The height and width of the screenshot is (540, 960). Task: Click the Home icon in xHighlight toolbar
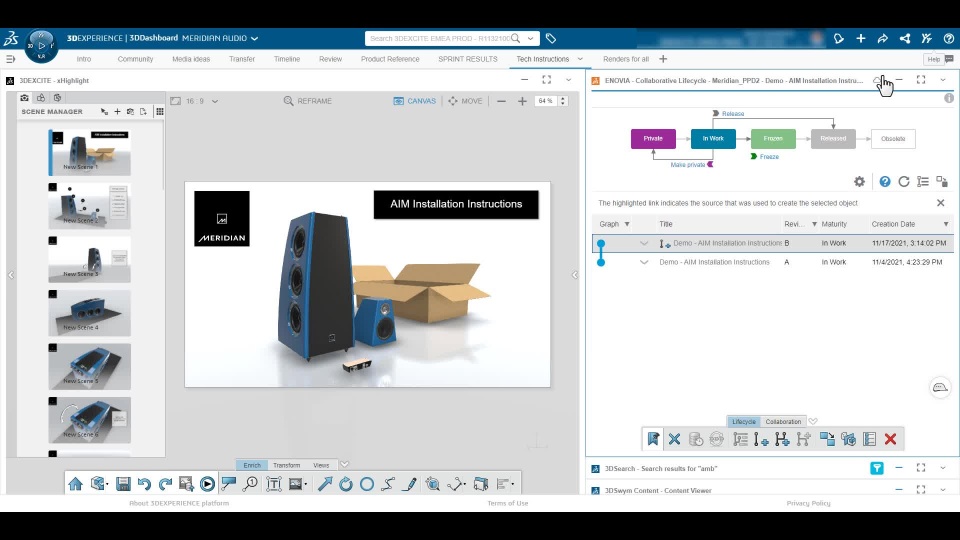75,484
